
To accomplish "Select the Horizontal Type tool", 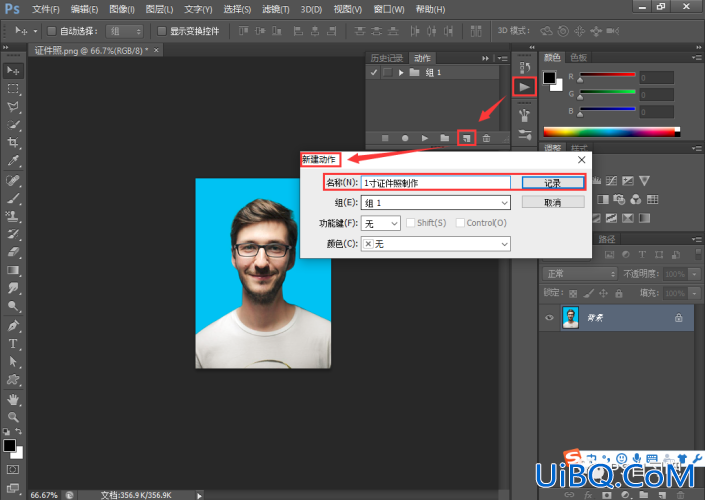I will pos(13,344).
